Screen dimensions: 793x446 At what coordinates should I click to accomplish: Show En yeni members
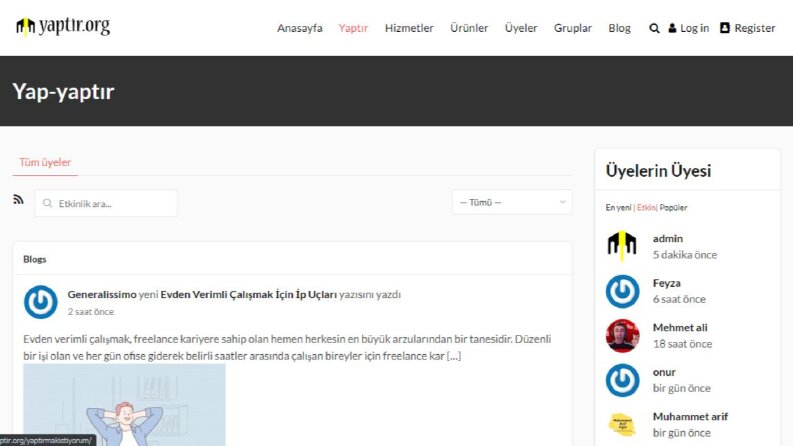(619, 207)
